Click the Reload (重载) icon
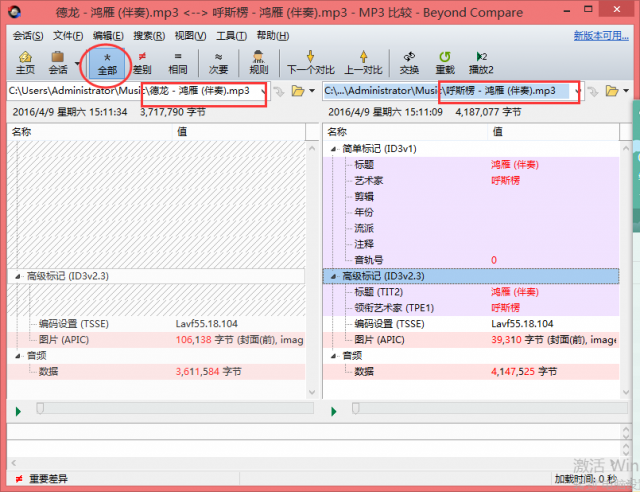The image size is (640, 492). [x=444, y=57]
